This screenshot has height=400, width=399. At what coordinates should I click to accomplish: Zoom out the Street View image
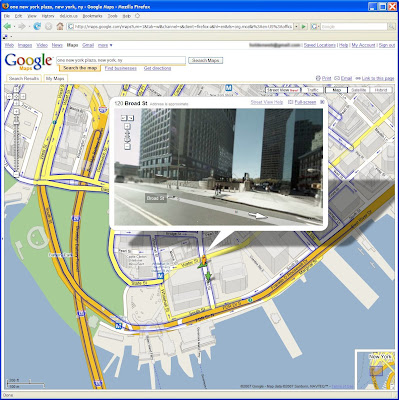tap(127, 147)
